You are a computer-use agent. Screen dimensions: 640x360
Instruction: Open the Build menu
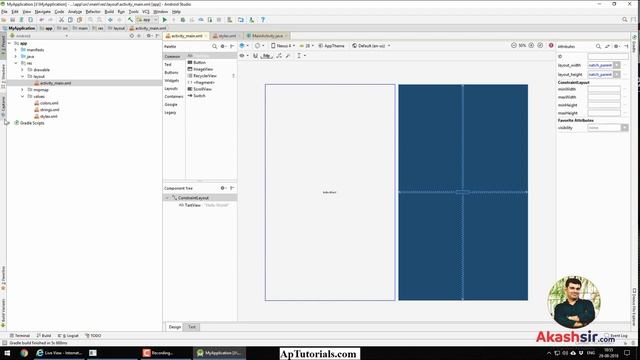pyautogui.click(x=109, y=12)
